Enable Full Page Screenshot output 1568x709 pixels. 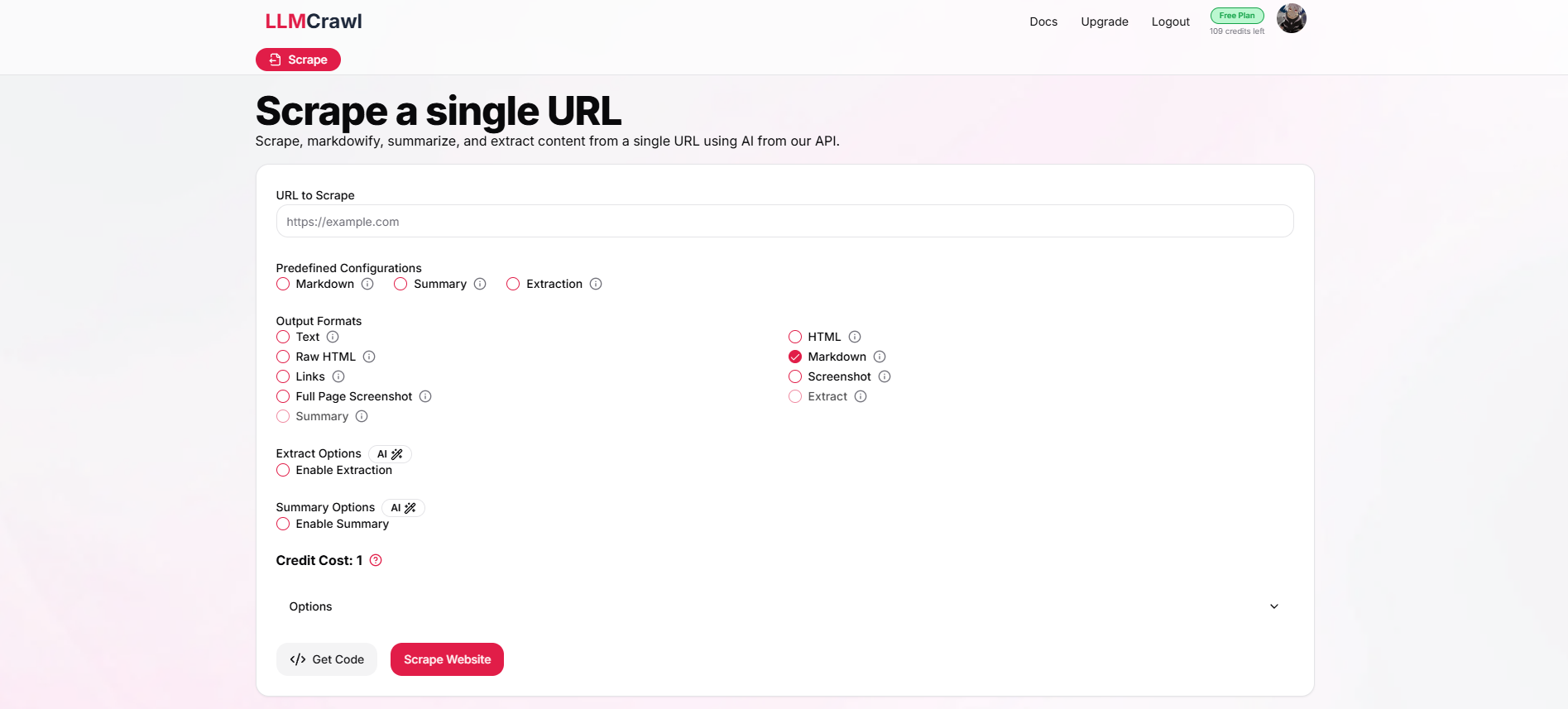(x=283, y=396)
